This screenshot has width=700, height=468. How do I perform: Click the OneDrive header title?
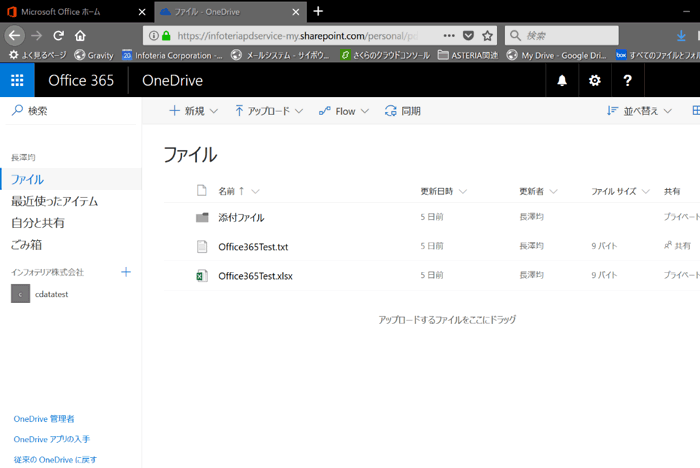[172, 80]
